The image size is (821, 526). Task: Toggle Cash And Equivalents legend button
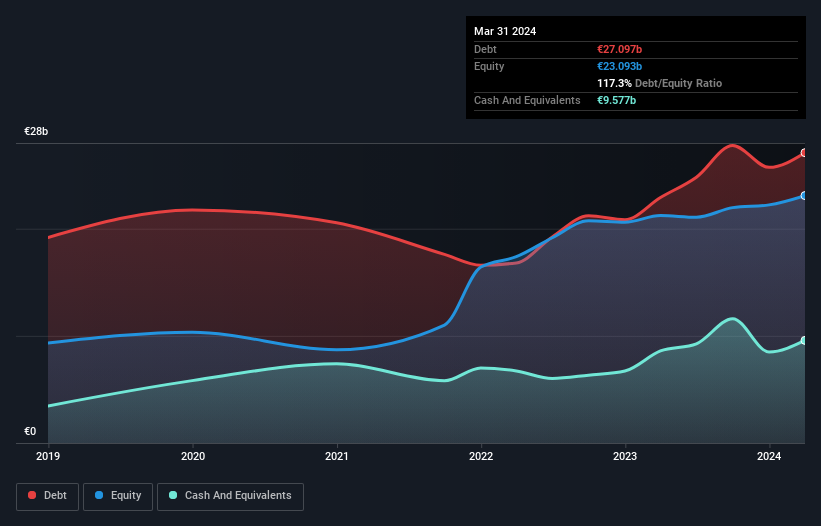[230, 496]
